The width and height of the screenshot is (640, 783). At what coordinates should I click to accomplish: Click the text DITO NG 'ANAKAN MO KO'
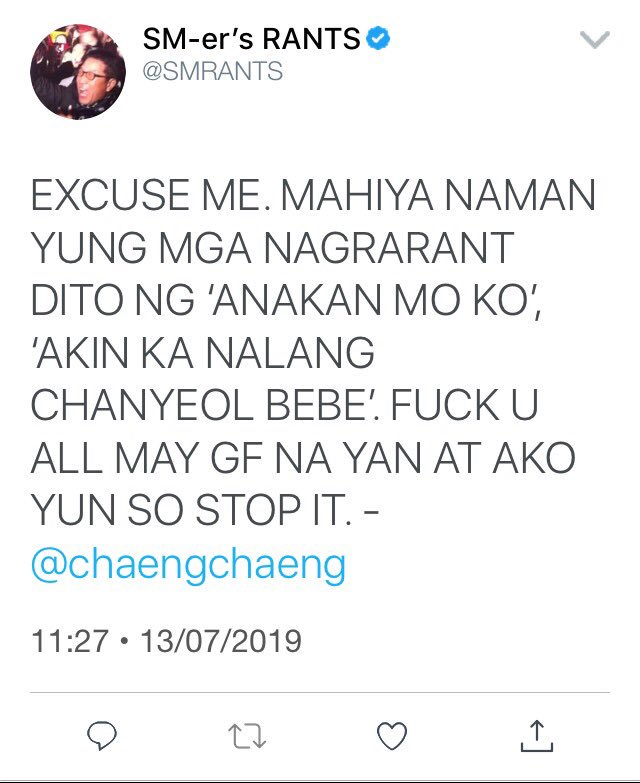[x=286, y=301]
